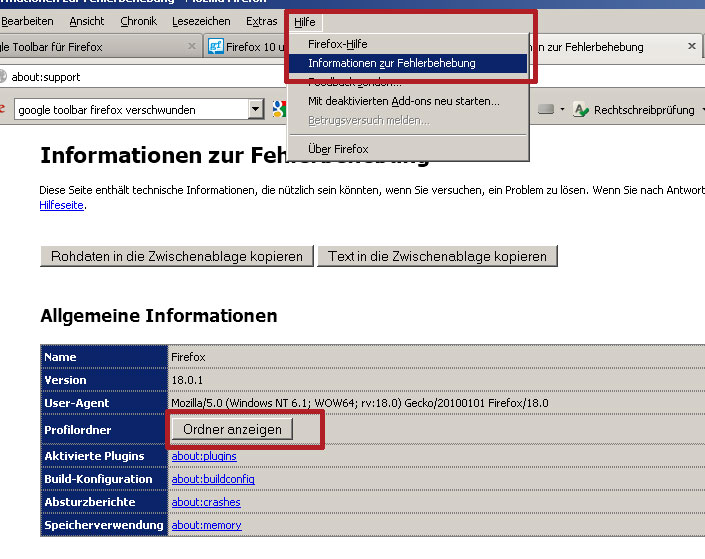Click the Aktivierte Plugins row label
Image resolution: width=705 pixels, height=559 pixels.
coord(94,456)
